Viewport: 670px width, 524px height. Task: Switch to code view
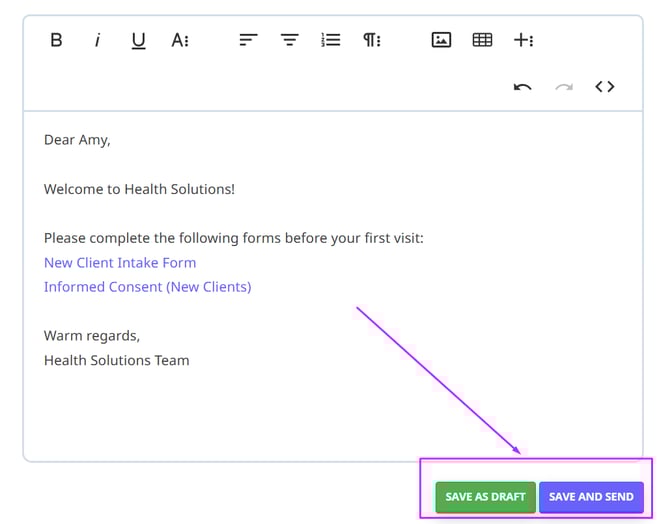click(x=604, y=87)
